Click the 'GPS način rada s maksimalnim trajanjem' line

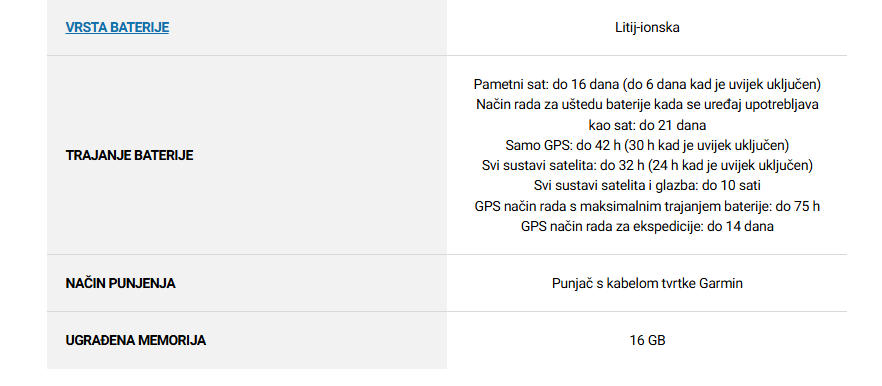647,206
